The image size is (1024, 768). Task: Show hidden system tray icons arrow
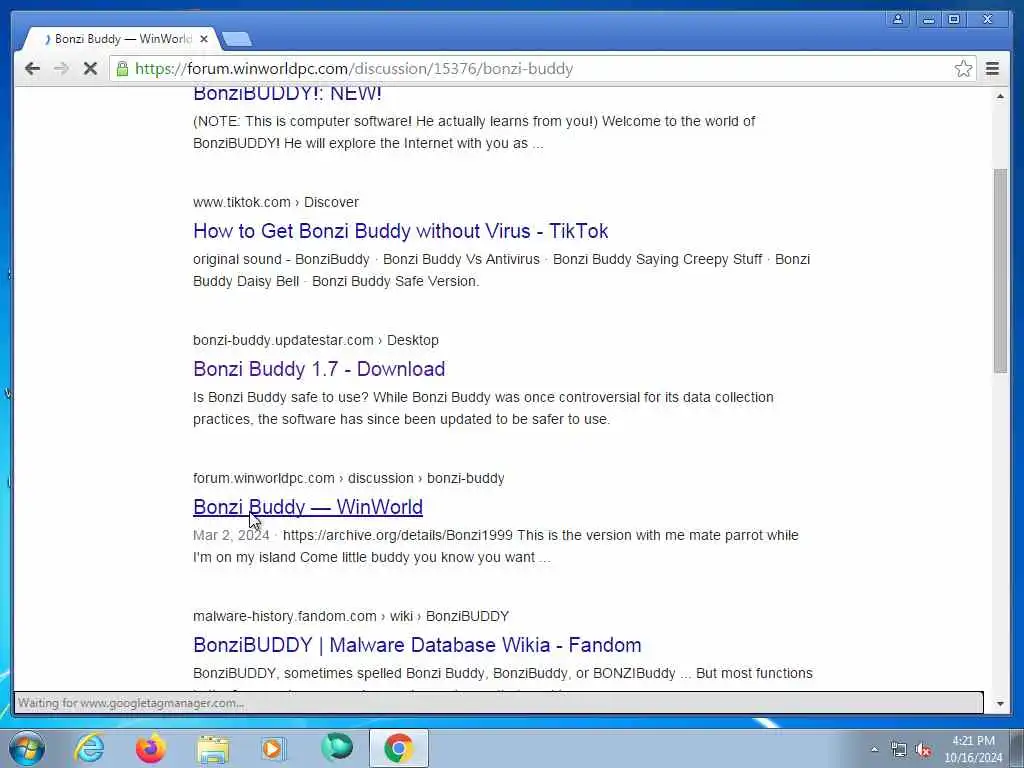click(x=874, y=749)
